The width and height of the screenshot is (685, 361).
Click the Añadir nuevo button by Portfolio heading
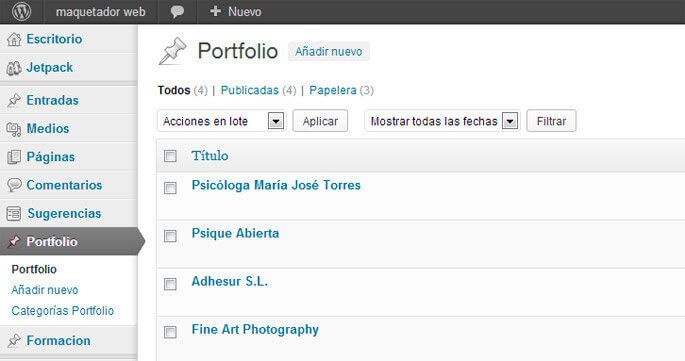pyautogui.click(x=329, y=52)
